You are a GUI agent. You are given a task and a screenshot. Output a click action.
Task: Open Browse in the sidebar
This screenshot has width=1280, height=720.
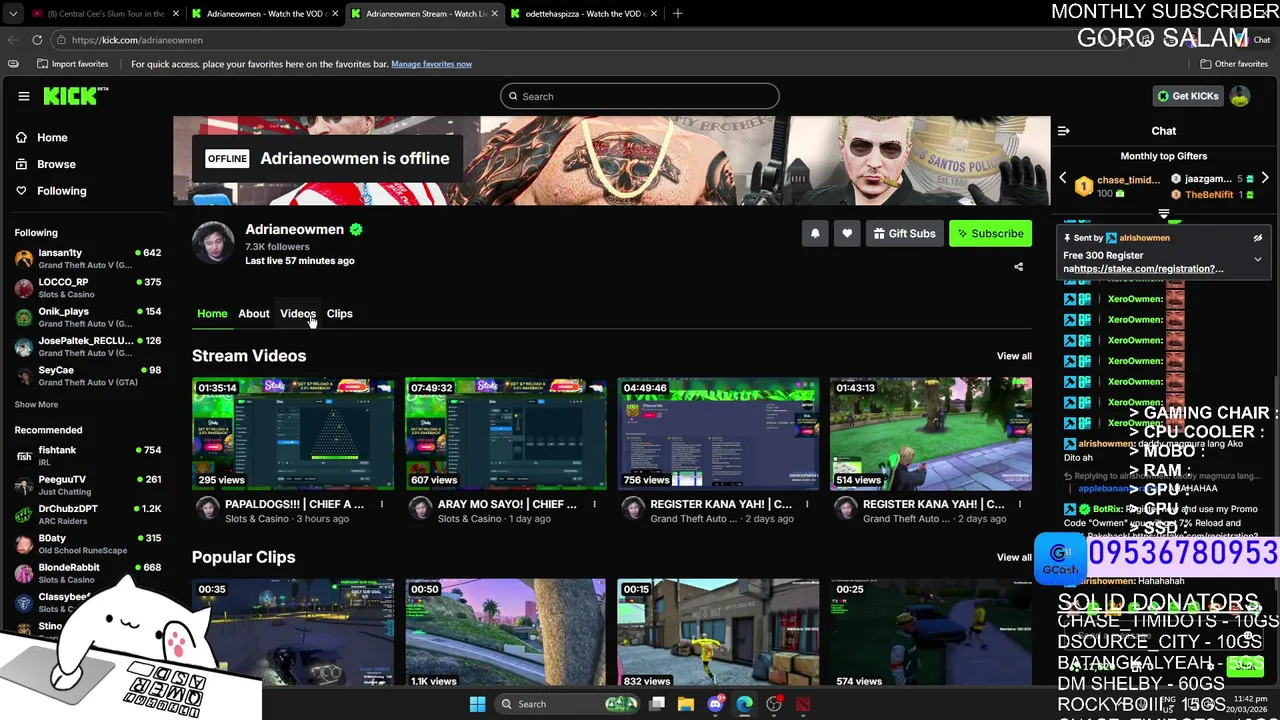56,164
